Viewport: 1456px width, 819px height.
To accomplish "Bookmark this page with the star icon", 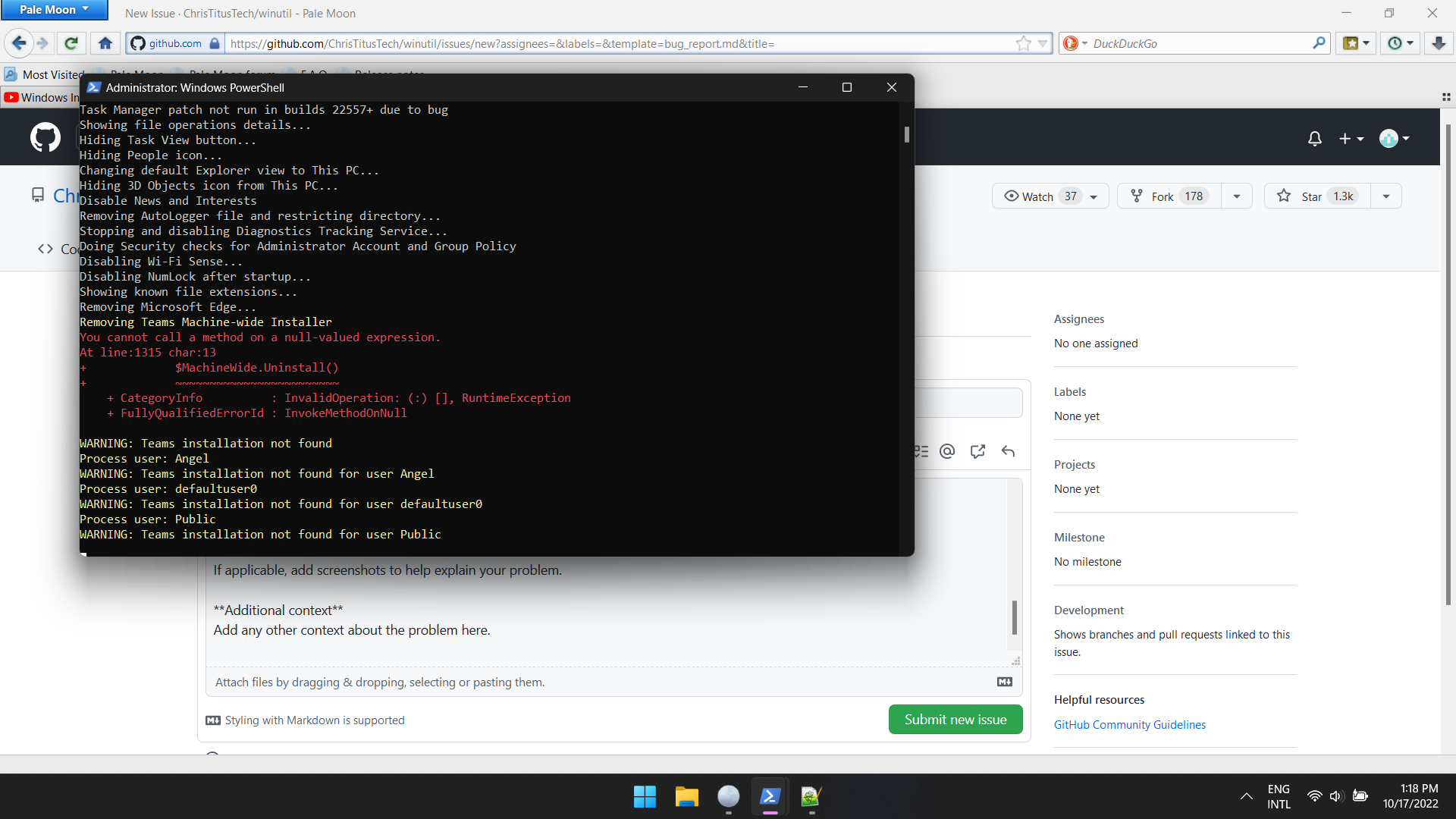I will (x=1024, y=43).
